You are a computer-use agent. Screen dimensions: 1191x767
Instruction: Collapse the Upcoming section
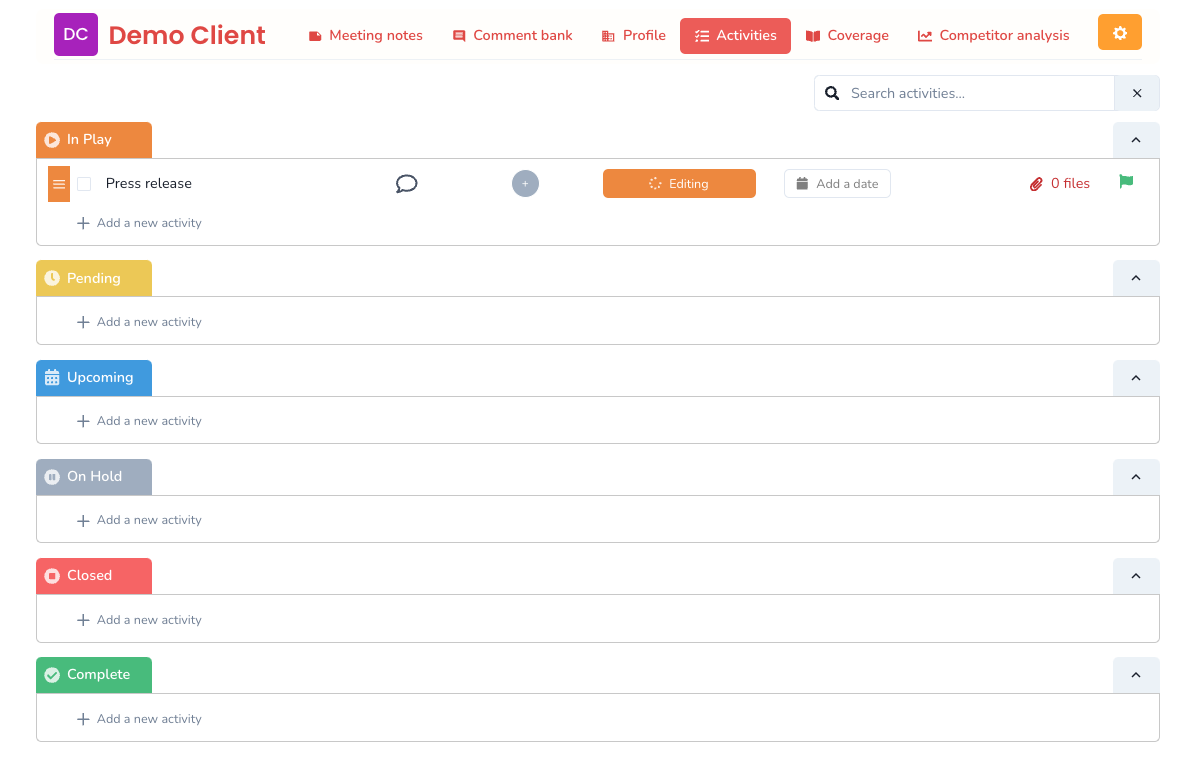point(1136,378)
